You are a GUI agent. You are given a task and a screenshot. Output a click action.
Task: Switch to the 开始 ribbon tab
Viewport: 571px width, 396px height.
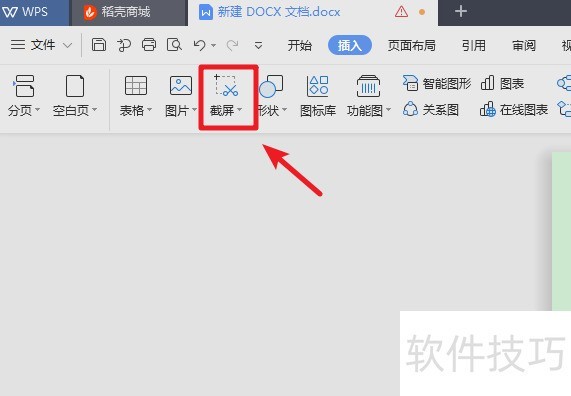pos(300,46)
